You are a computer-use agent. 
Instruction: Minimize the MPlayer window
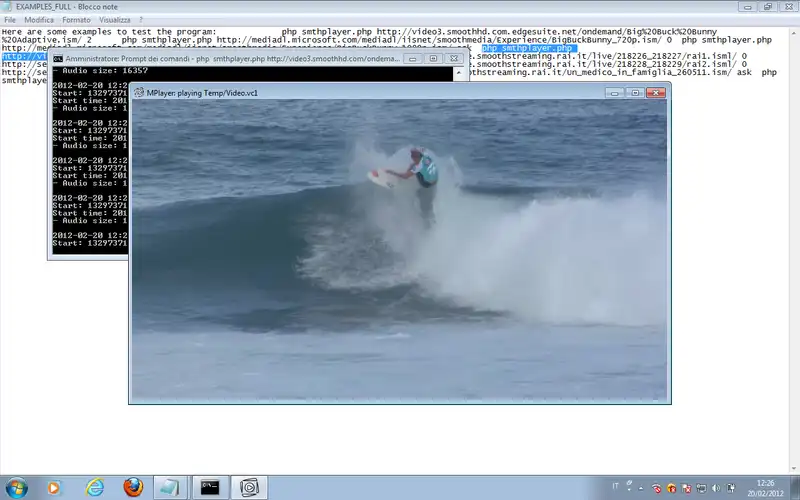[x=614, y=93]
